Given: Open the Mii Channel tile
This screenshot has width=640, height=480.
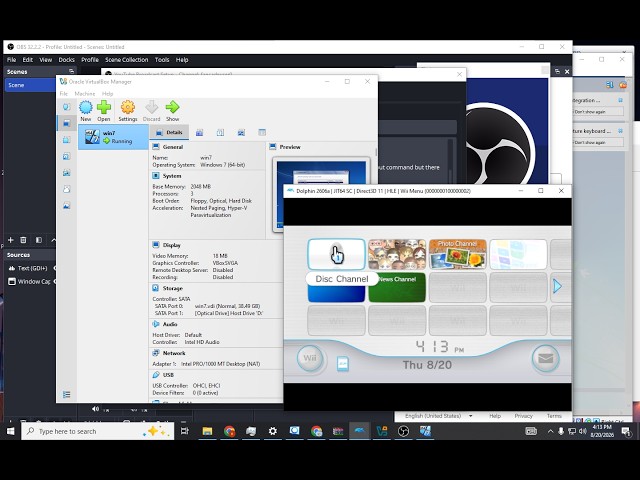Looking at the screenshot, I should [397, 254].
